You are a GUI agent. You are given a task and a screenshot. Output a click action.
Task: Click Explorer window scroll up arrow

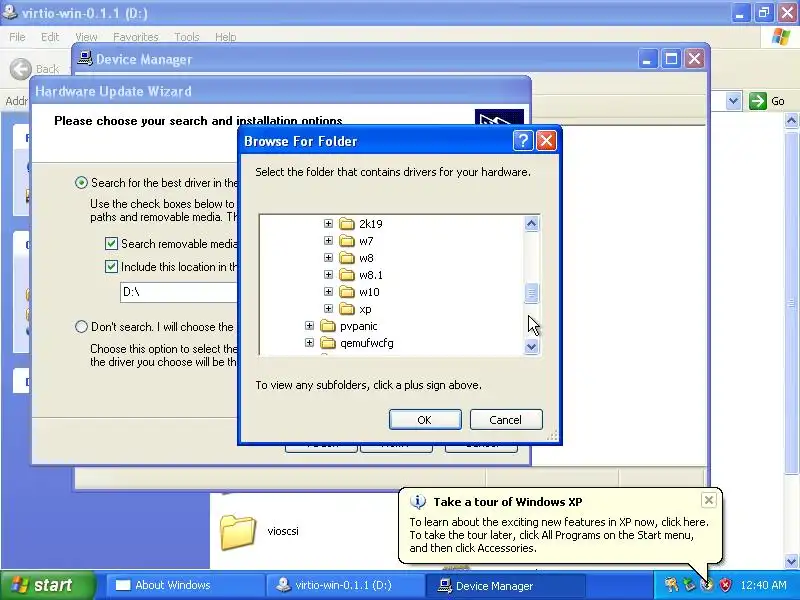pyautogui.click(x=791, y=120)
